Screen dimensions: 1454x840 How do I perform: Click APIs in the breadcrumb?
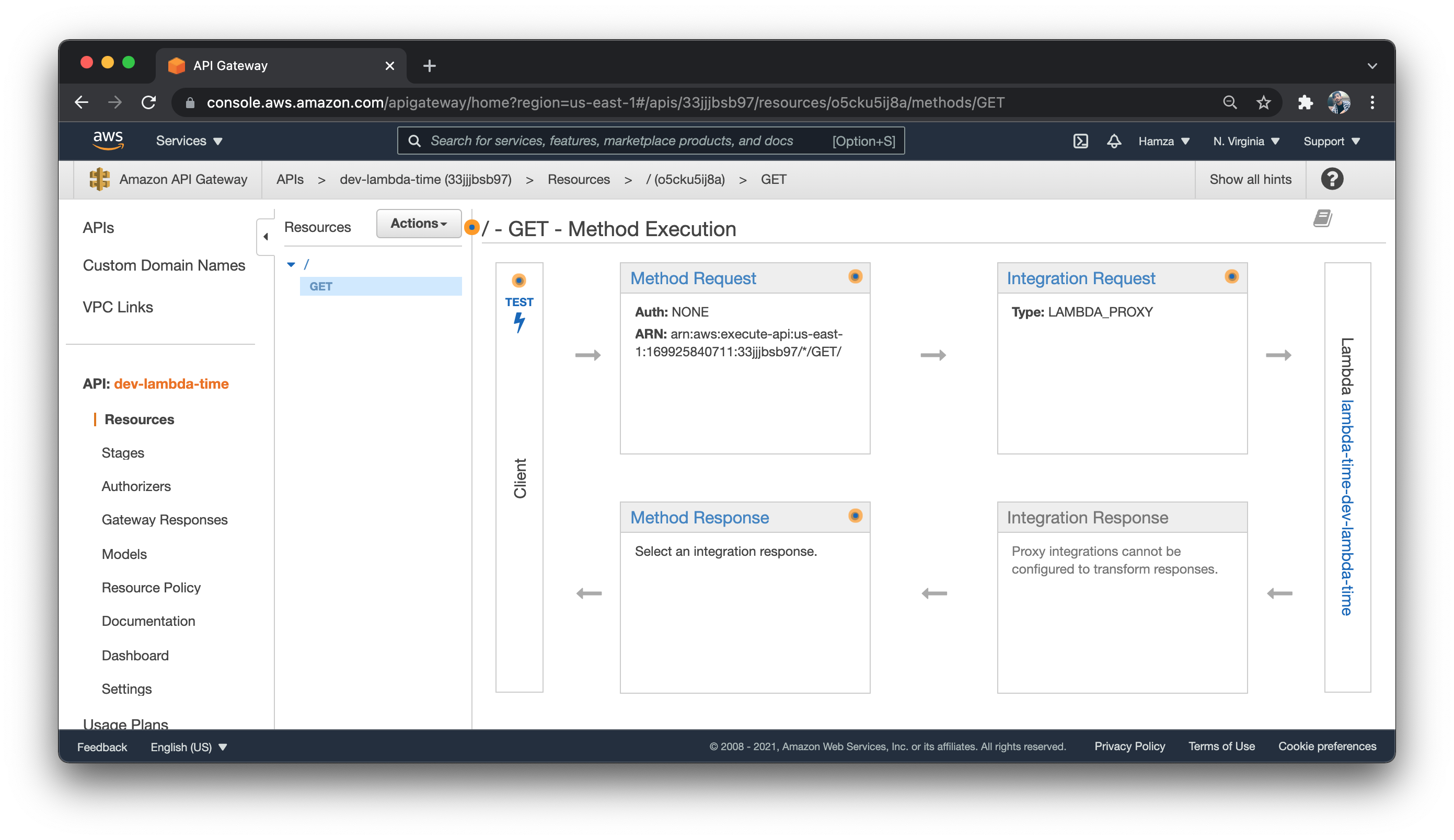tap(290, 179)
